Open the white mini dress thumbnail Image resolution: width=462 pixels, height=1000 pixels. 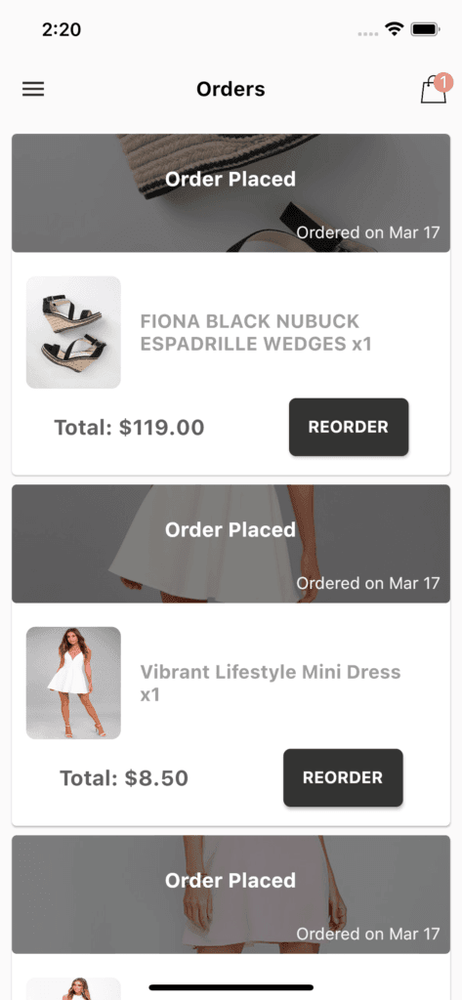(73, 683)
